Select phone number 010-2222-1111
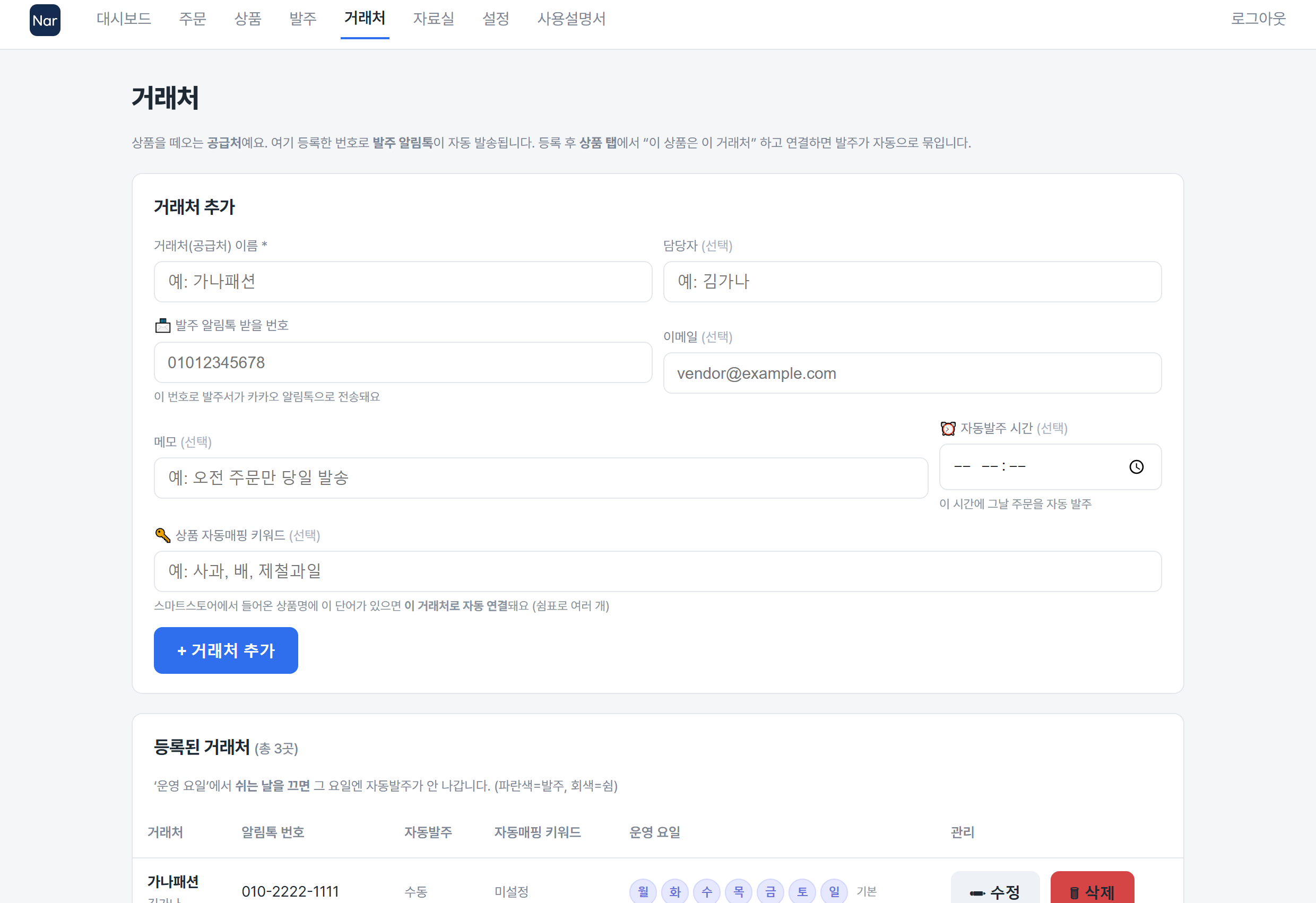 click(x=290, y=892)
